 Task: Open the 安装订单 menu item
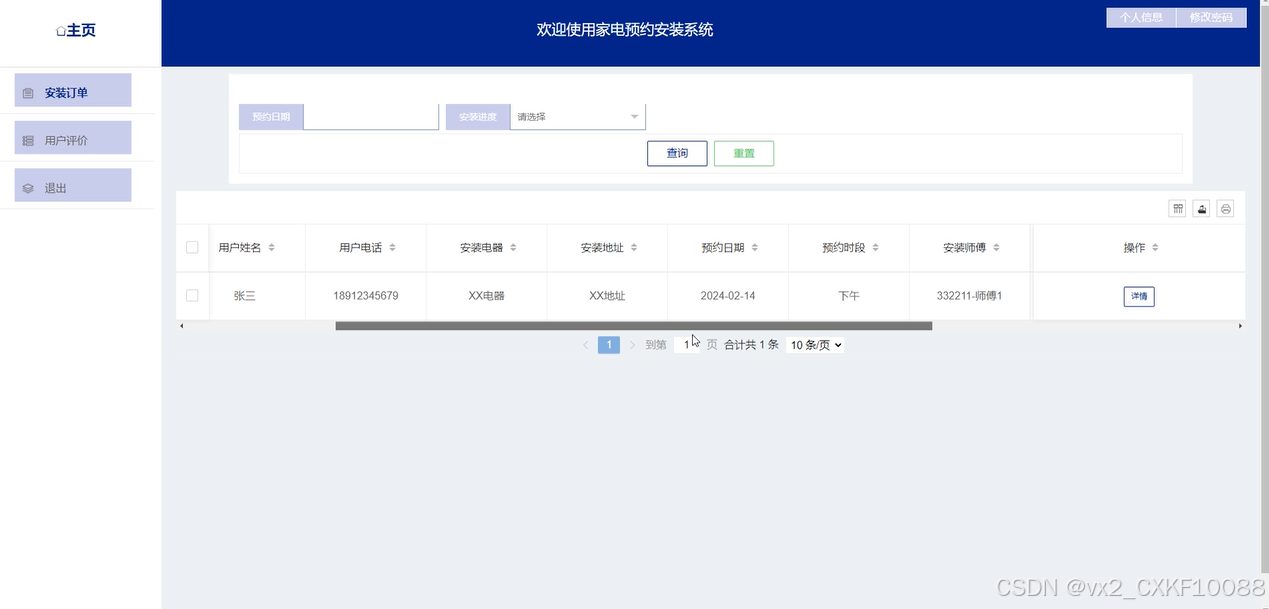coord(73,91)
